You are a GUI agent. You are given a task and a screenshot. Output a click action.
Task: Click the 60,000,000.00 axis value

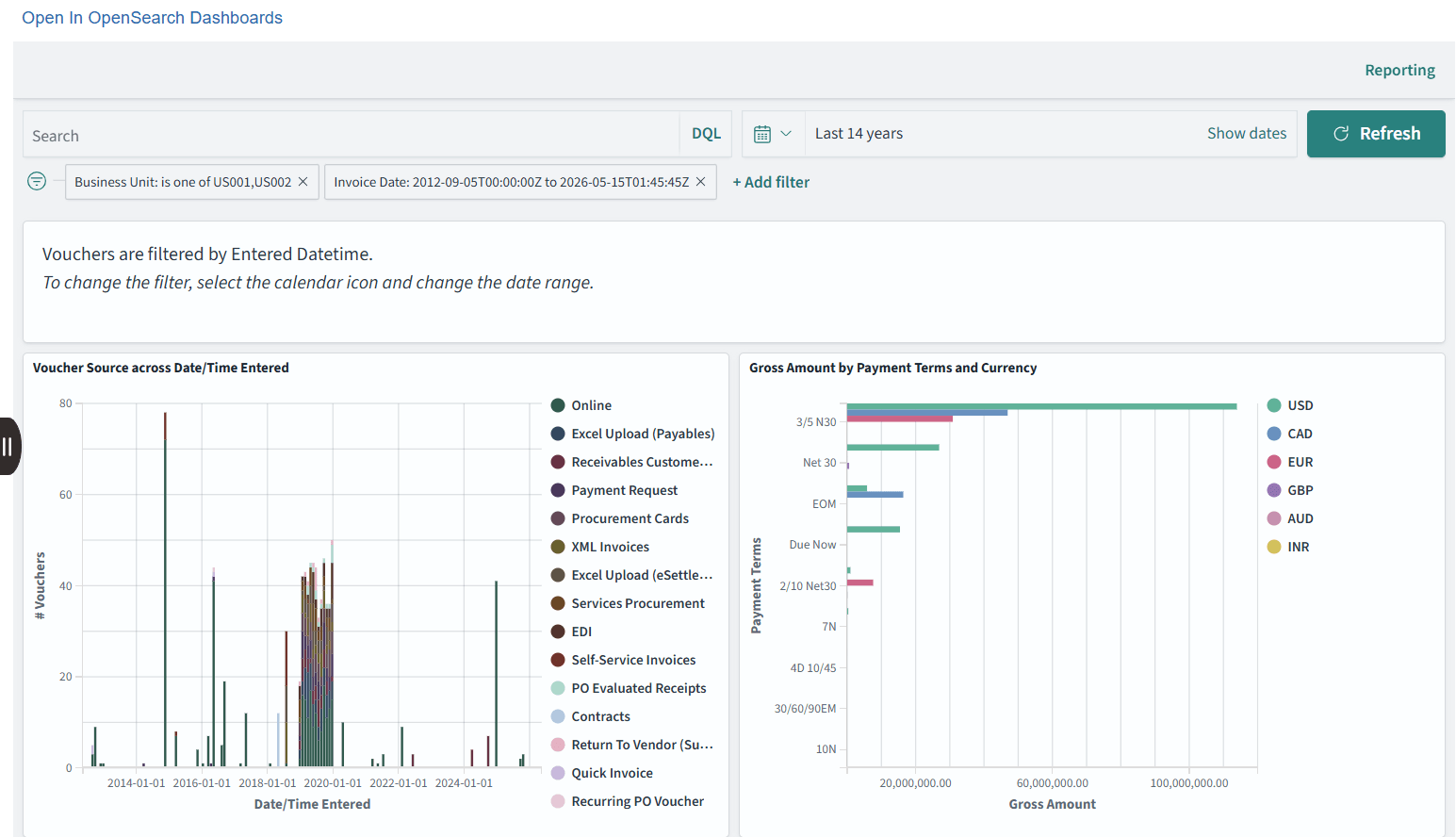pos(1052,783)
